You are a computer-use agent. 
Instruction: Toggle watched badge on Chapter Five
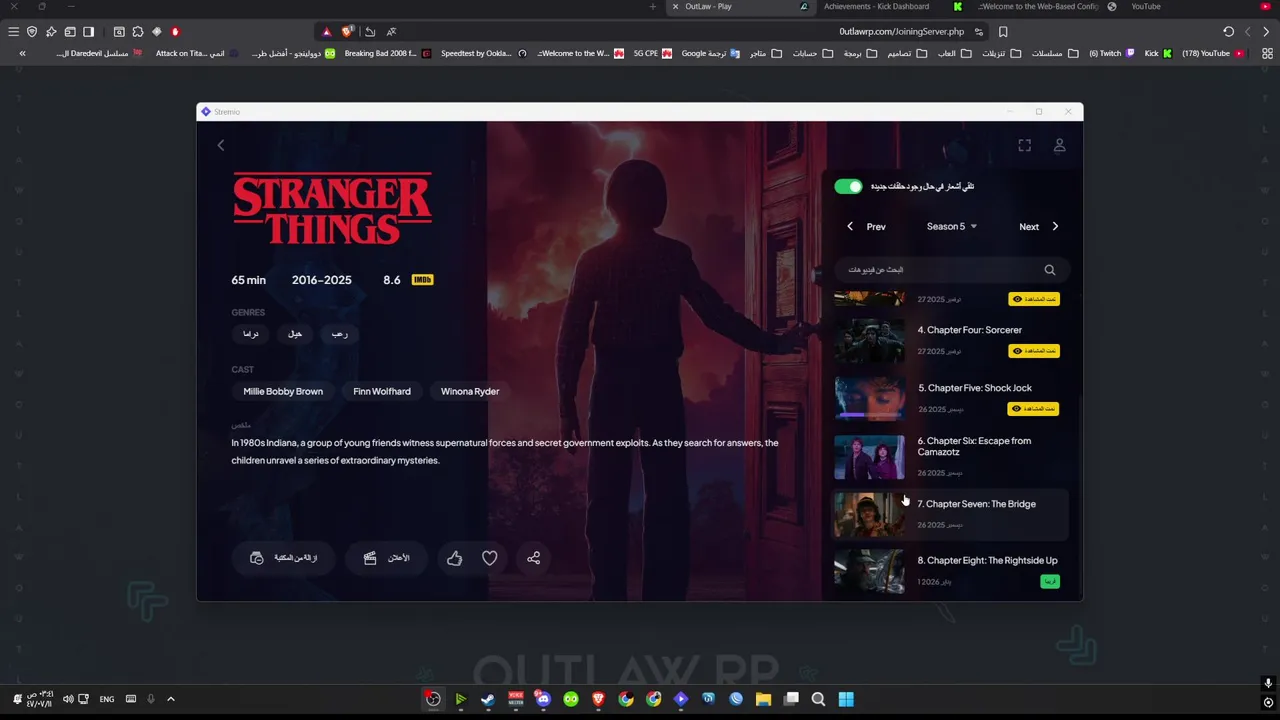[x=1034, y=408]
